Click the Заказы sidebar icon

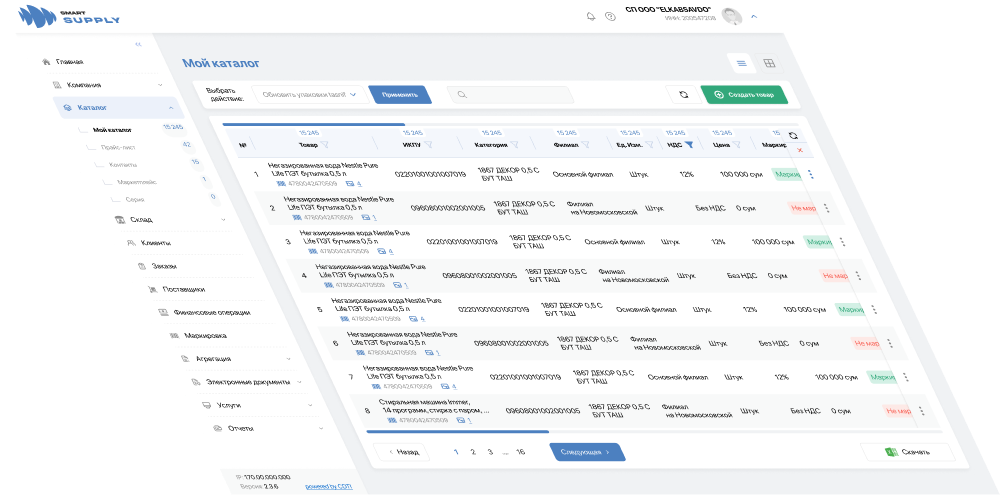tap(142, 266)
